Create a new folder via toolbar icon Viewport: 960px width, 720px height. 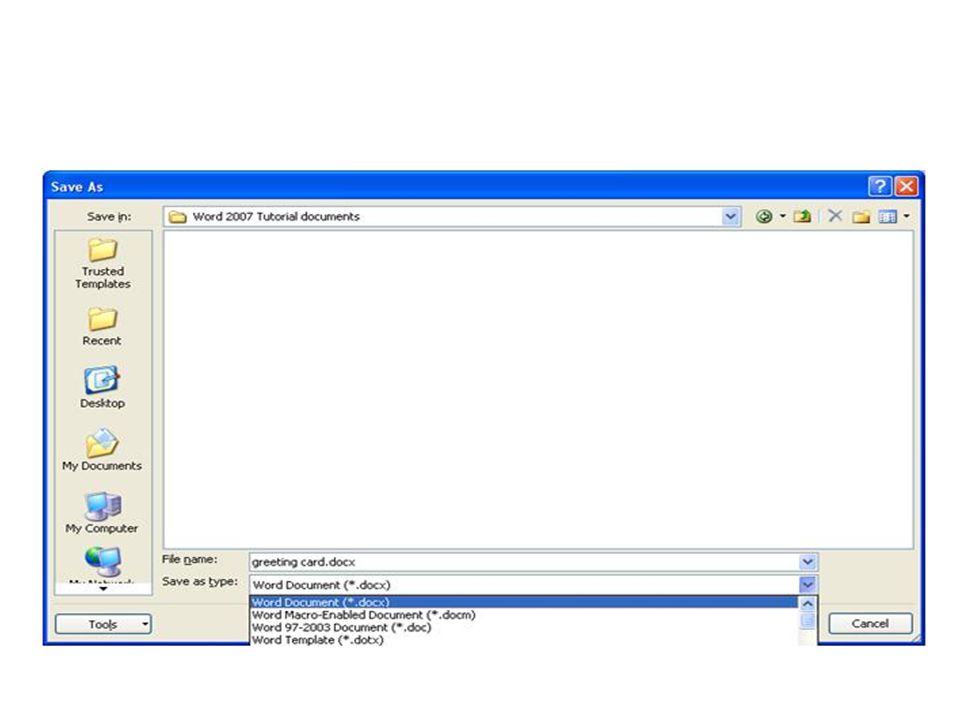point(861,216)
